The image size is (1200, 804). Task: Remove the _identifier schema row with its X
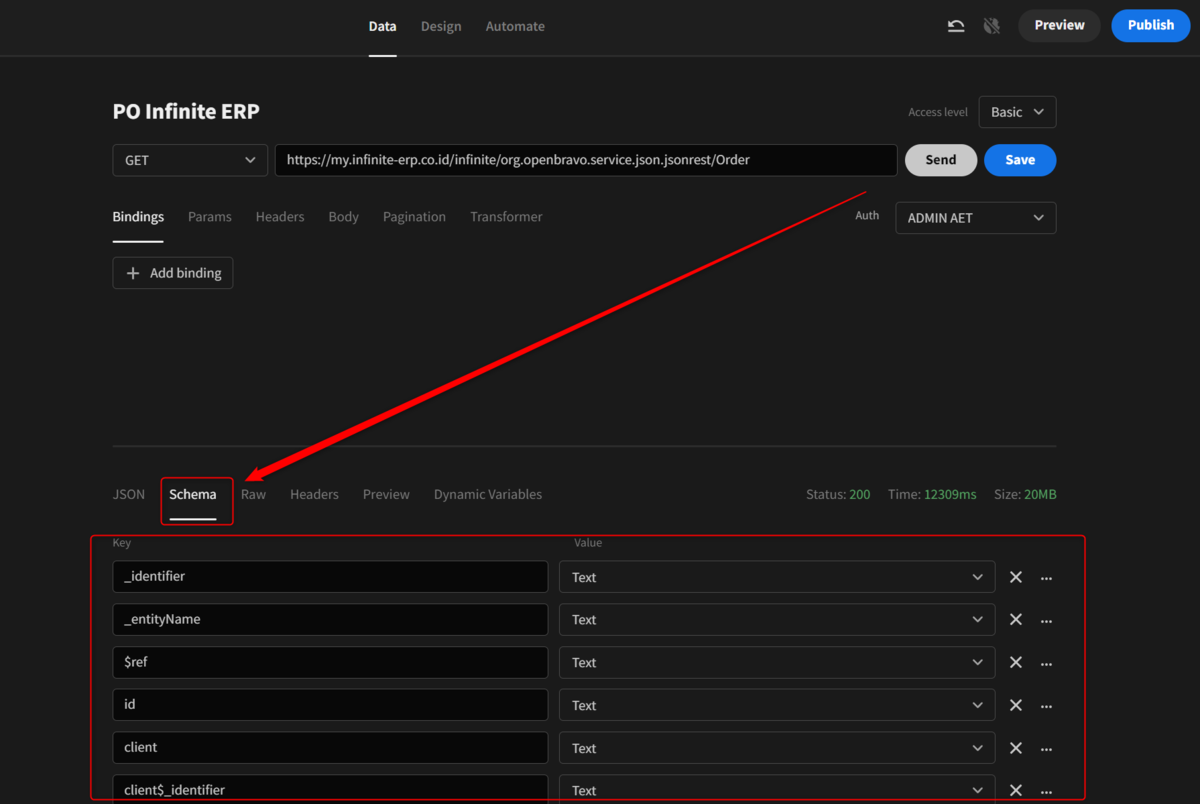click(x=1015, y=577)
